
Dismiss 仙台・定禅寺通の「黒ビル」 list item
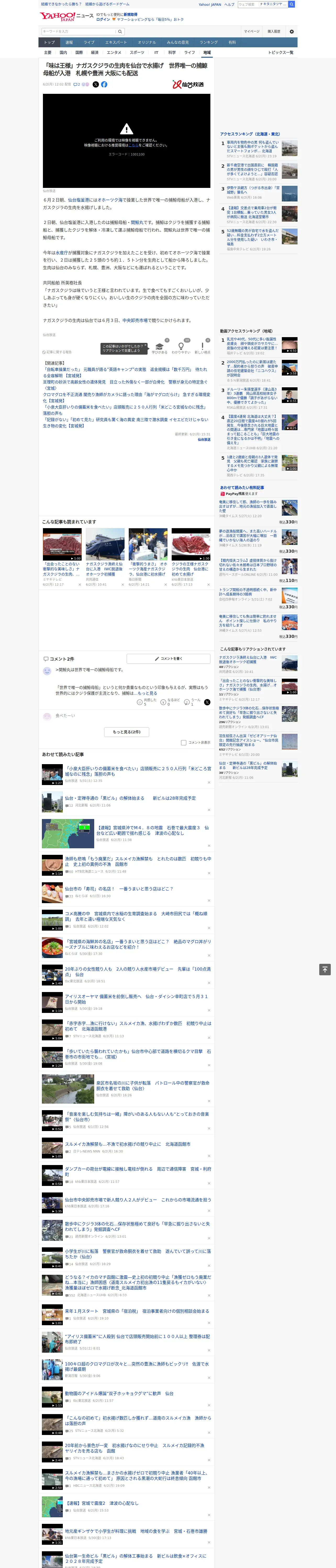click(x=209, y=810)
